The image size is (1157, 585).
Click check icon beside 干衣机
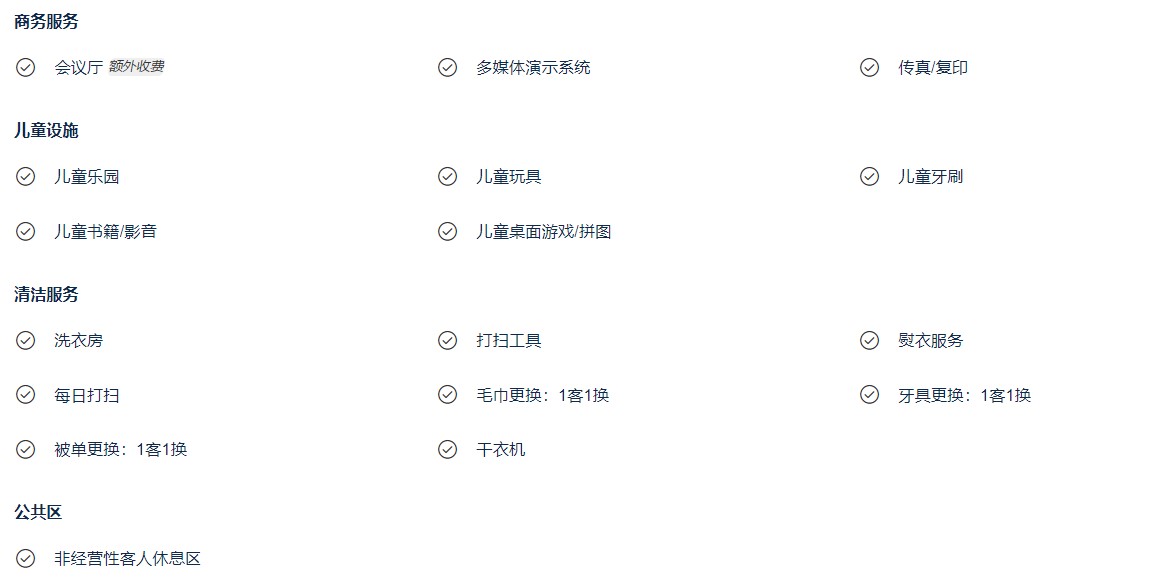pos(447,449)
